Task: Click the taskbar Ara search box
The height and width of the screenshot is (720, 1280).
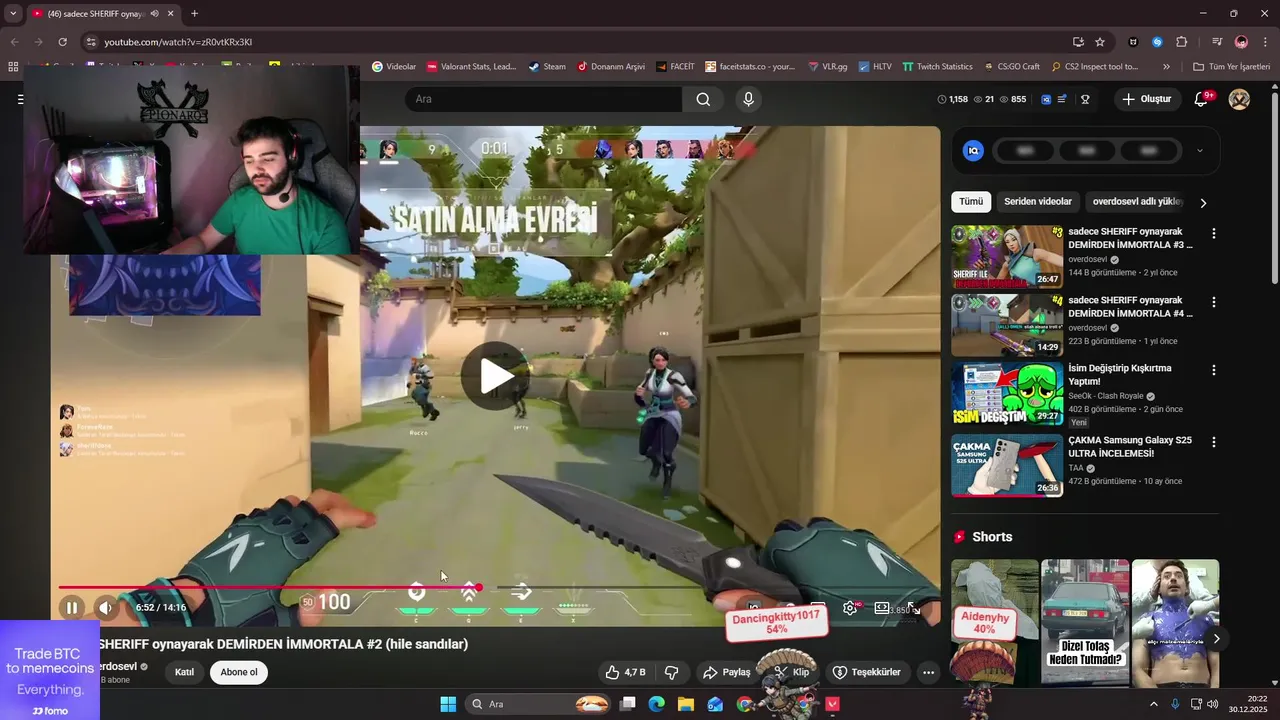Action: [x=539, y=704]
